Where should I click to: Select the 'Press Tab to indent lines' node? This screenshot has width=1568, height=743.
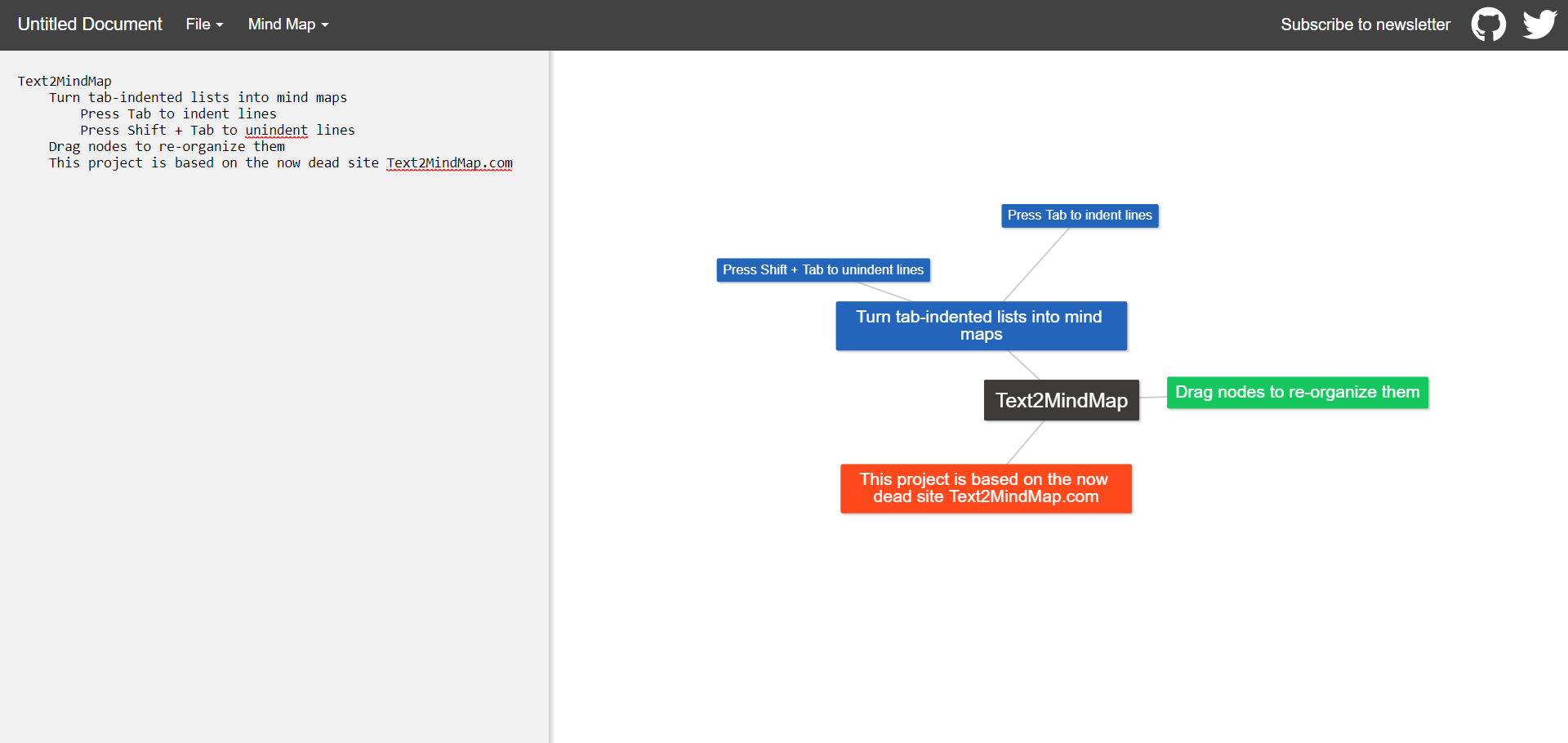tap(1079, 215)
